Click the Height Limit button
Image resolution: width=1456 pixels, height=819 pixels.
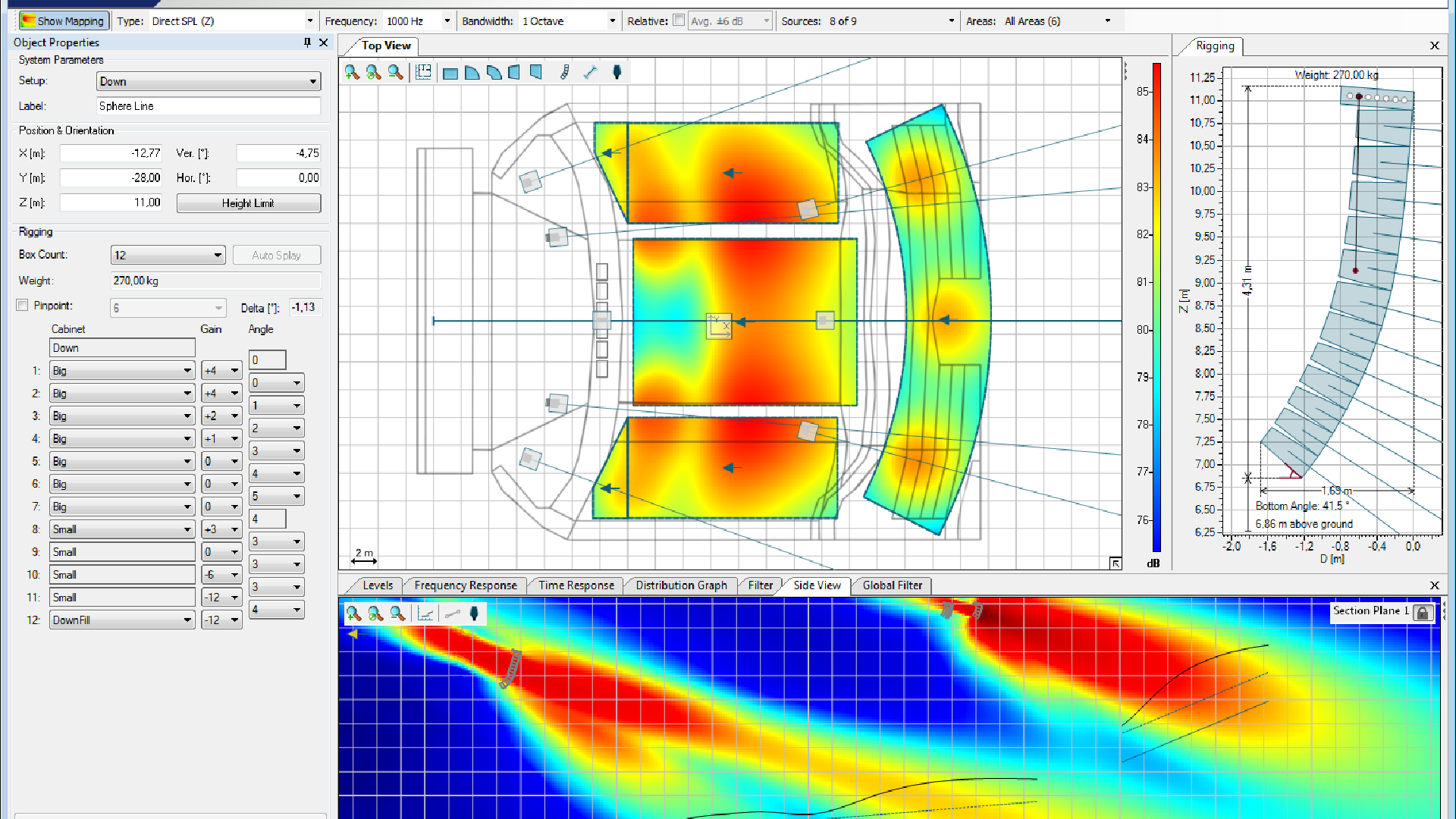(248, 203)
